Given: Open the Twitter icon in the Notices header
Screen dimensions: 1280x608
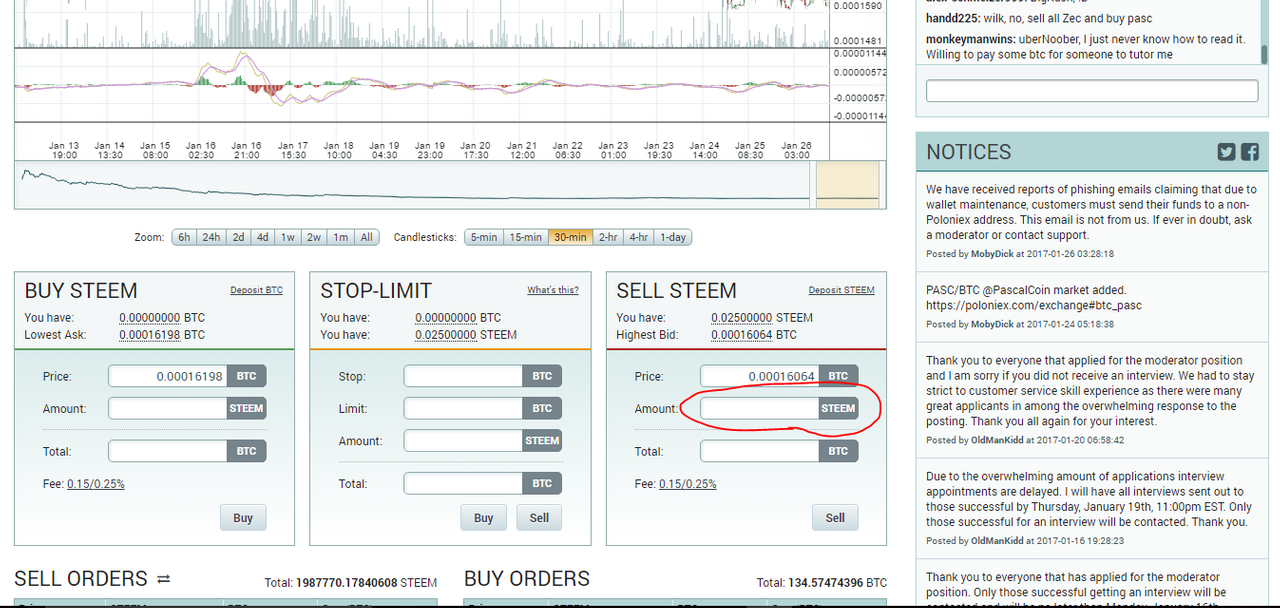Looking at the screenshot, I should (x=1226, y=152).
